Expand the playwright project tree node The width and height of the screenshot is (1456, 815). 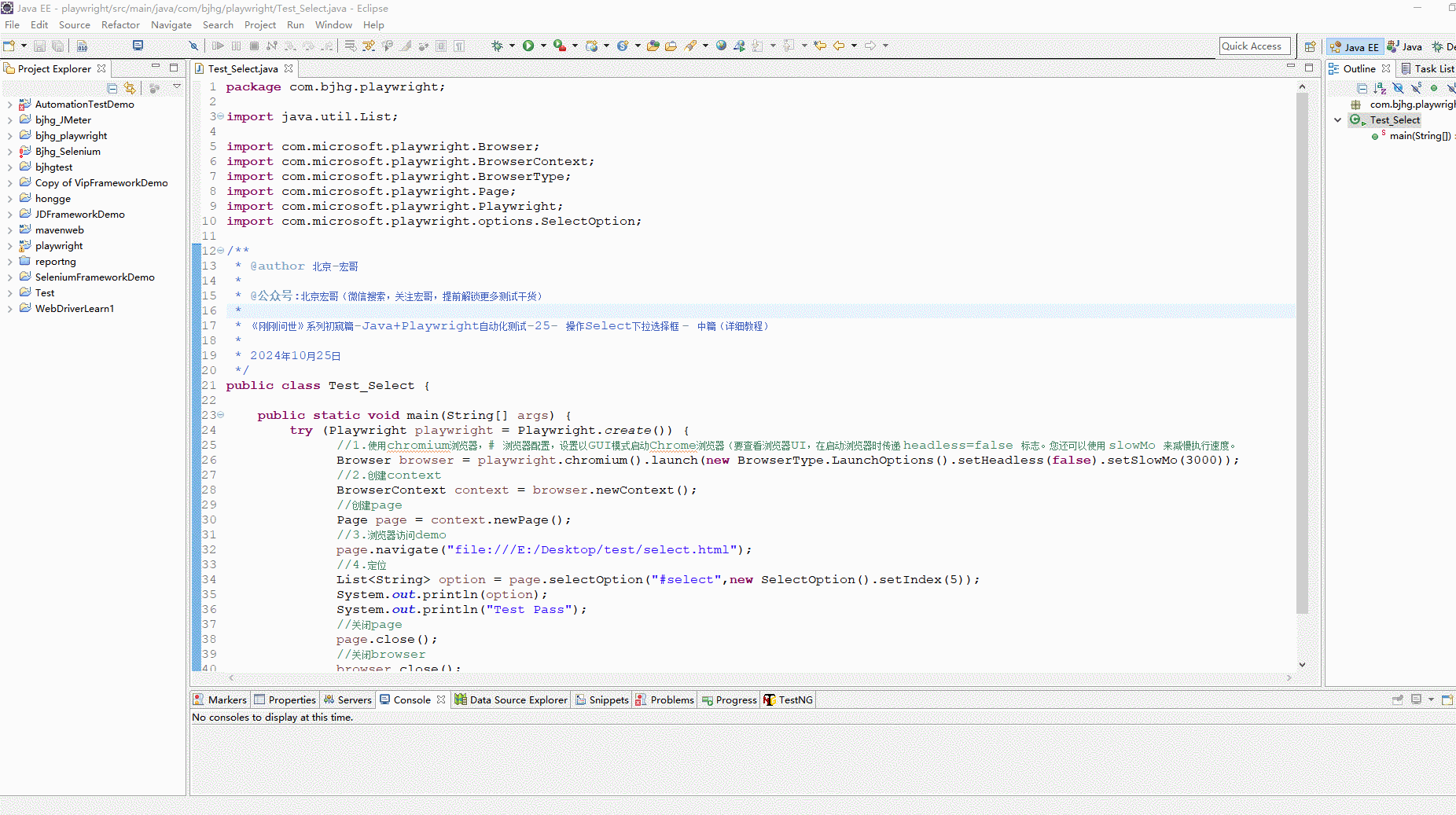[9, 246]
